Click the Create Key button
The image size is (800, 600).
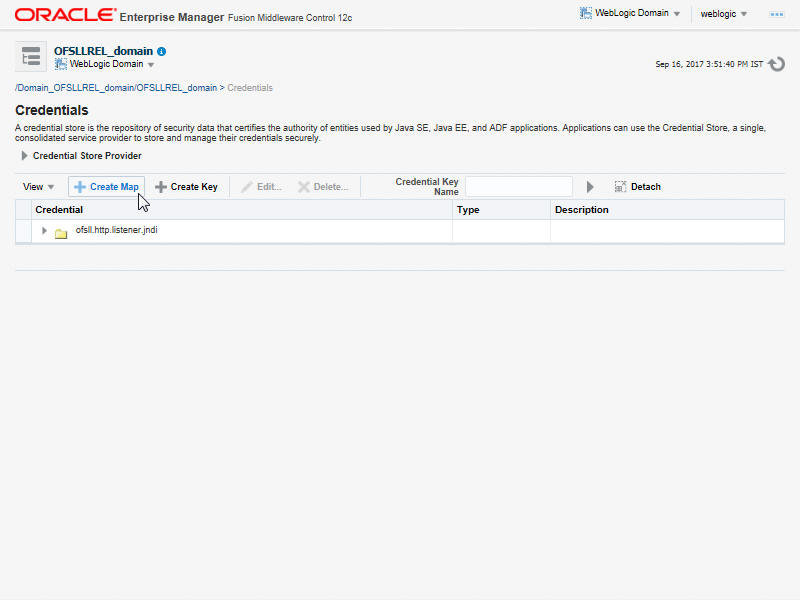(186, 187)
